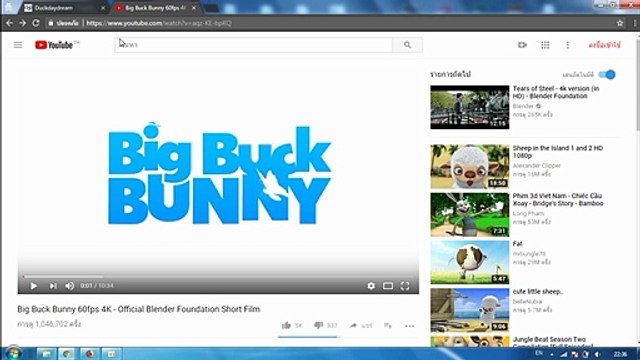The width and height of the screenshot is (640, 360).
Task: Focus the YouTube search box
Action: (253, 45)
